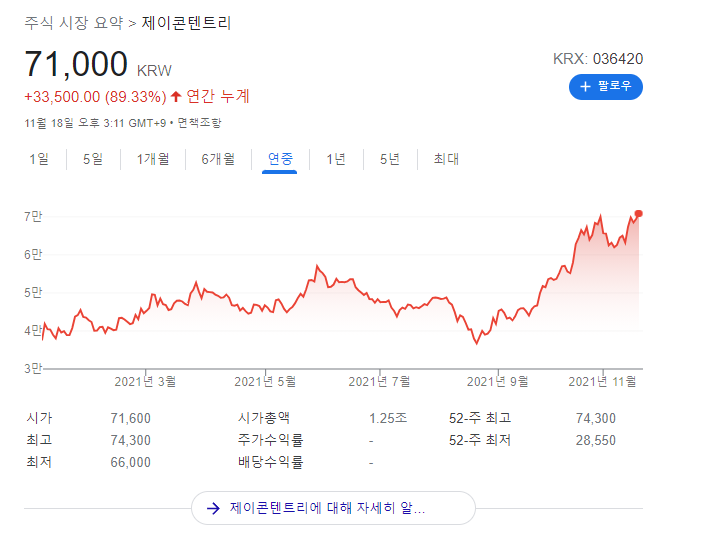Click the 2021년 3월 axis label
Image resolution: width=715 pixels, height=547 pixels.
(x=145, y=382)
